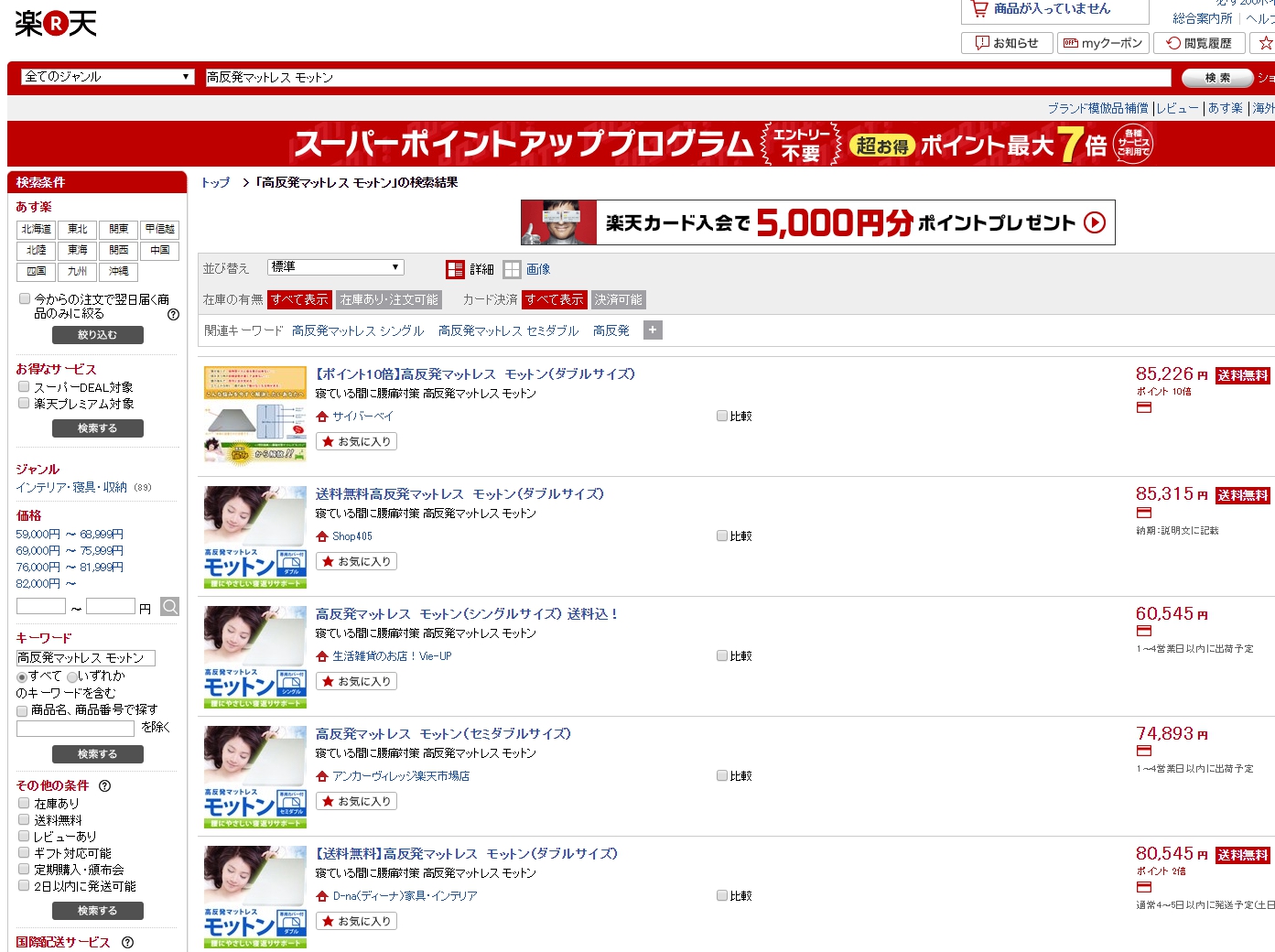Image resolution: width=1275 pixels, height=952 pixels.
Task: Click help icon next to その他の条件
Action: (104, 785)
